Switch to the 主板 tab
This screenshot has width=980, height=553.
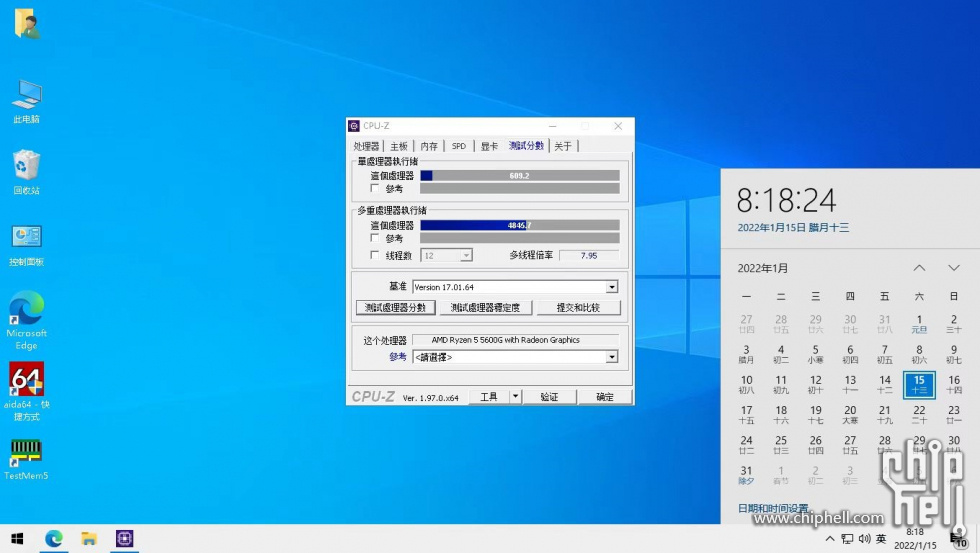(x=399, y=146)
